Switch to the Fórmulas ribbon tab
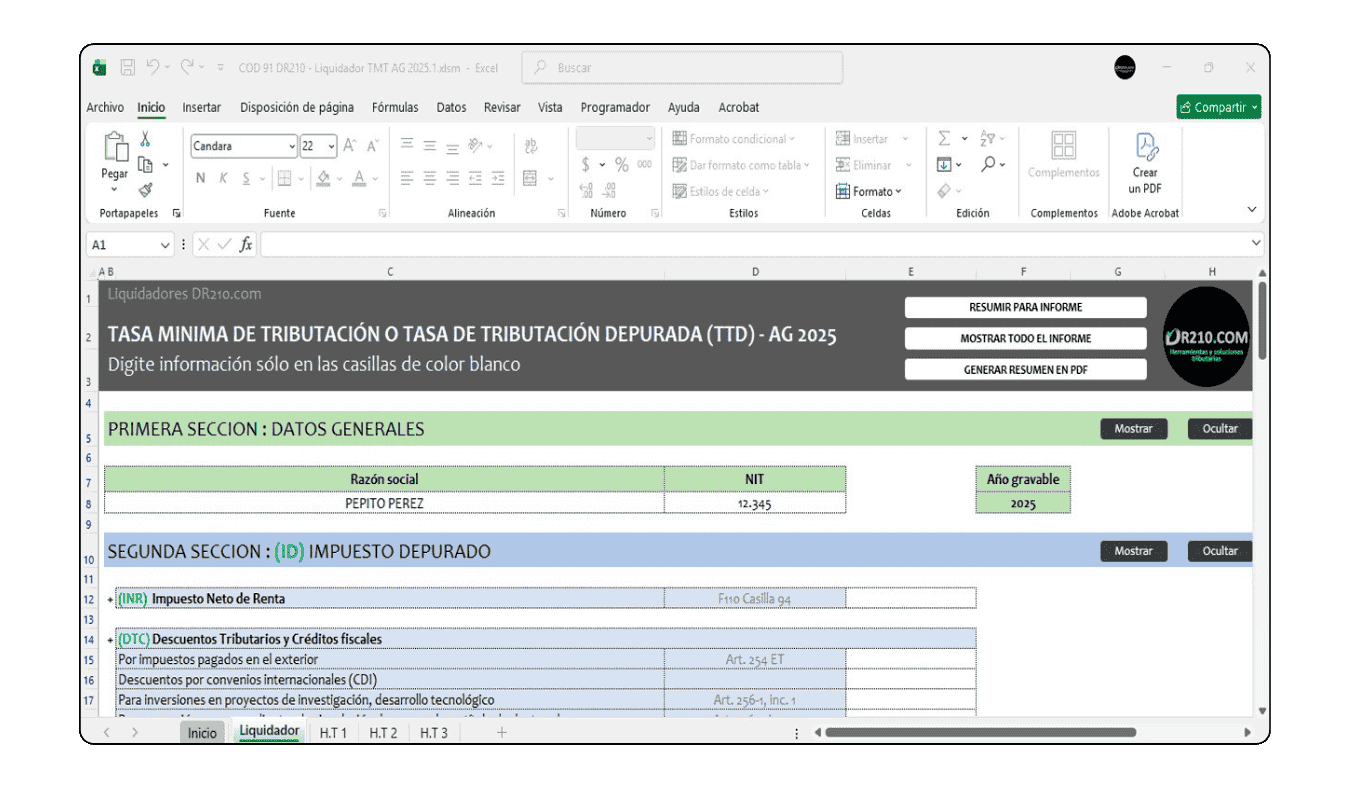Image resolution: width=1350 pixels, height=788 pixels. pyautogui.click(x=395, y=107)
